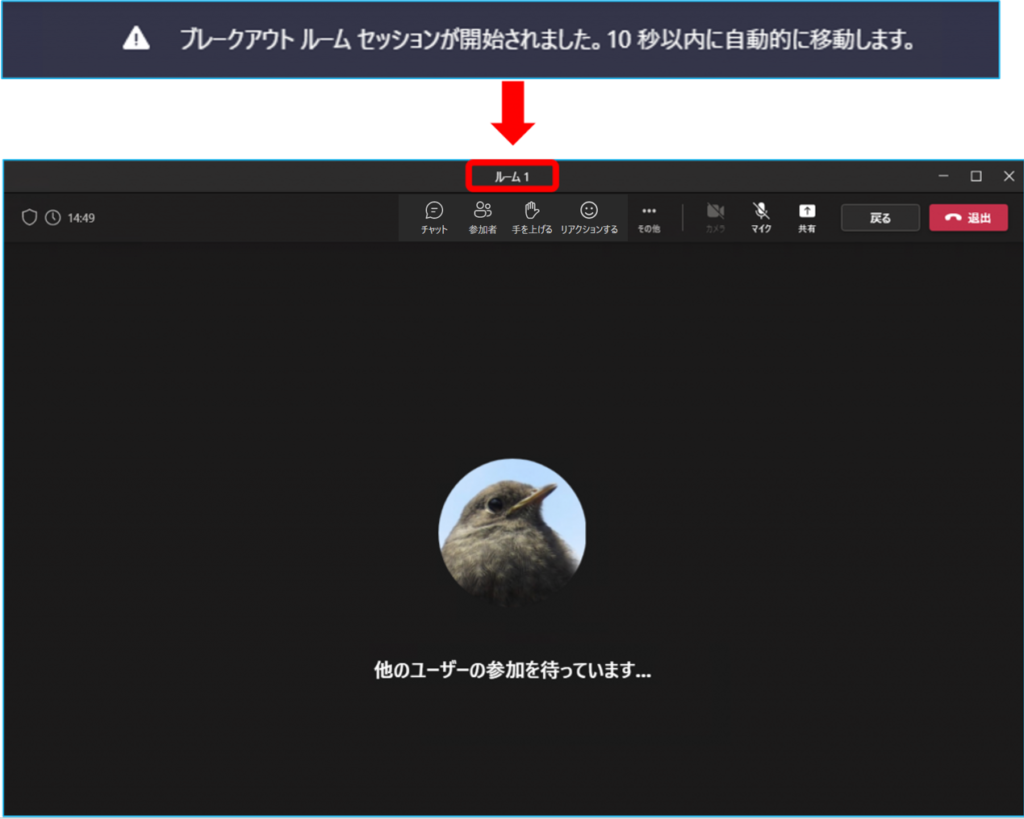
Task: Leave the meeting with 退出 button
Action: [968, 218]
